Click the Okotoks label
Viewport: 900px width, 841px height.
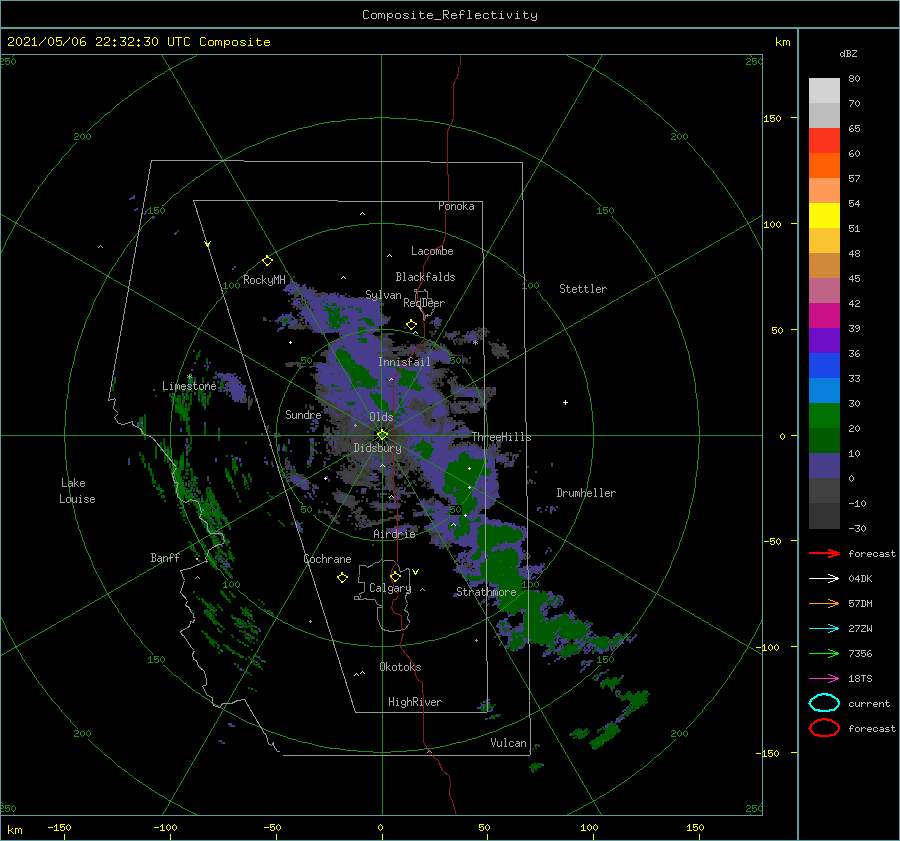coord(400,667)
